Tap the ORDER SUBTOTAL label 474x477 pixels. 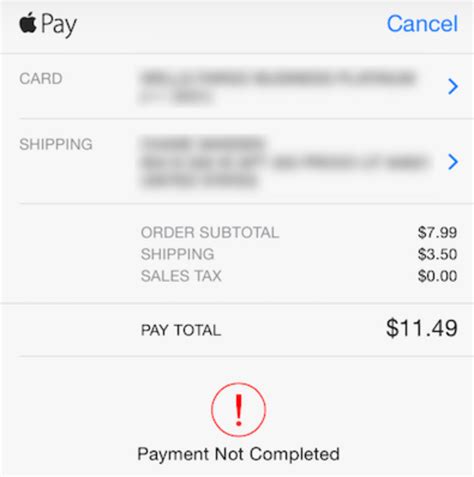click(210, 232)
